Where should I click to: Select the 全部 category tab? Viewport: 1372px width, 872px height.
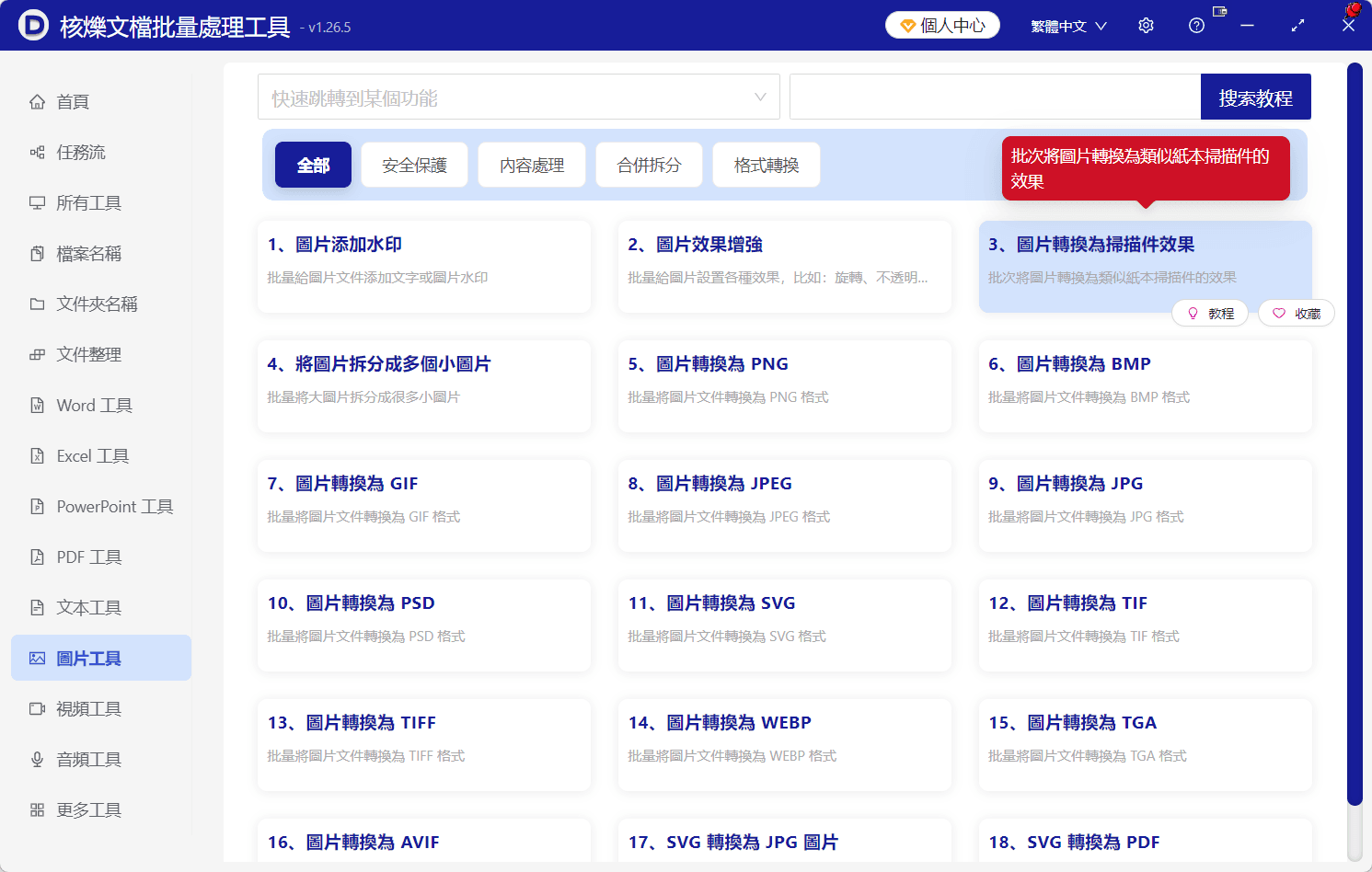pos(313,165)
